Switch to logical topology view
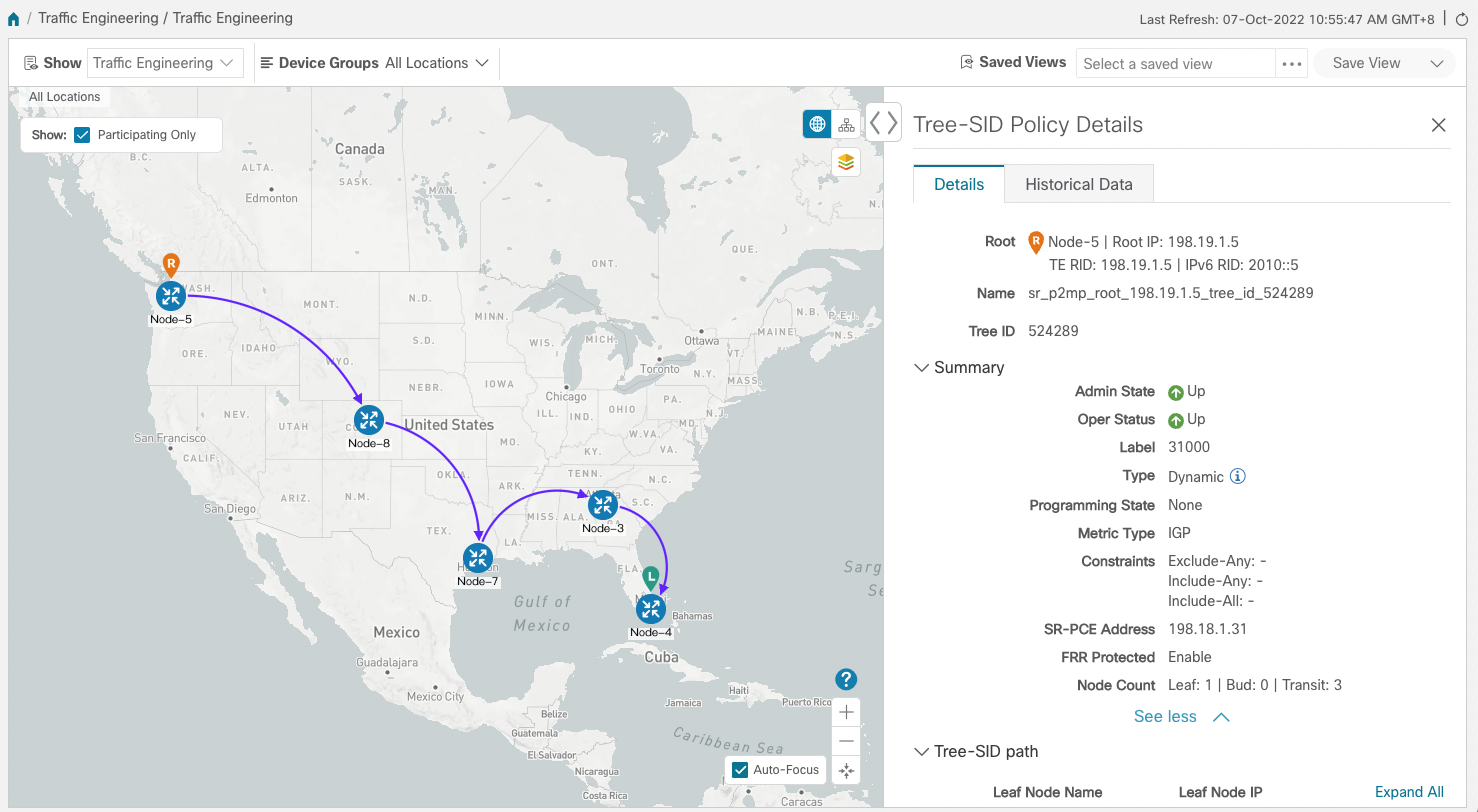Viewport: 1478px width, 812px height. [846, 124]
